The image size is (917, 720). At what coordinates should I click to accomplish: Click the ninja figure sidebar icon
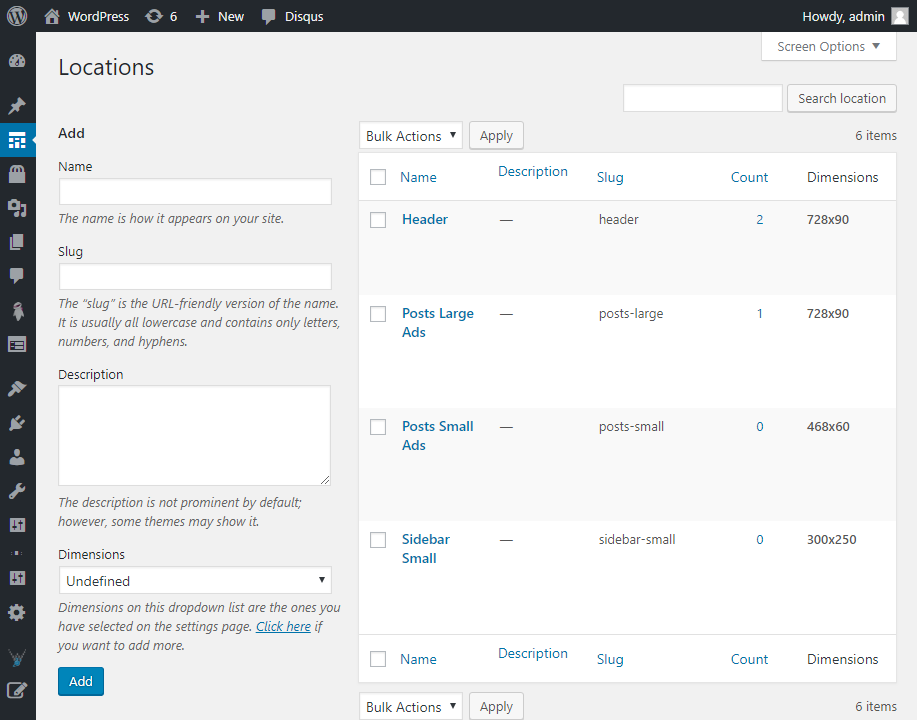point(18,311)
